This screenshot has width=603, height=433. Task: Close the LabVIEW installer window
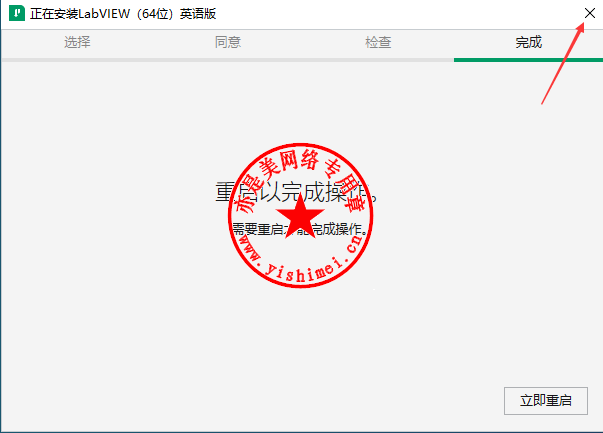click(590, 13)
